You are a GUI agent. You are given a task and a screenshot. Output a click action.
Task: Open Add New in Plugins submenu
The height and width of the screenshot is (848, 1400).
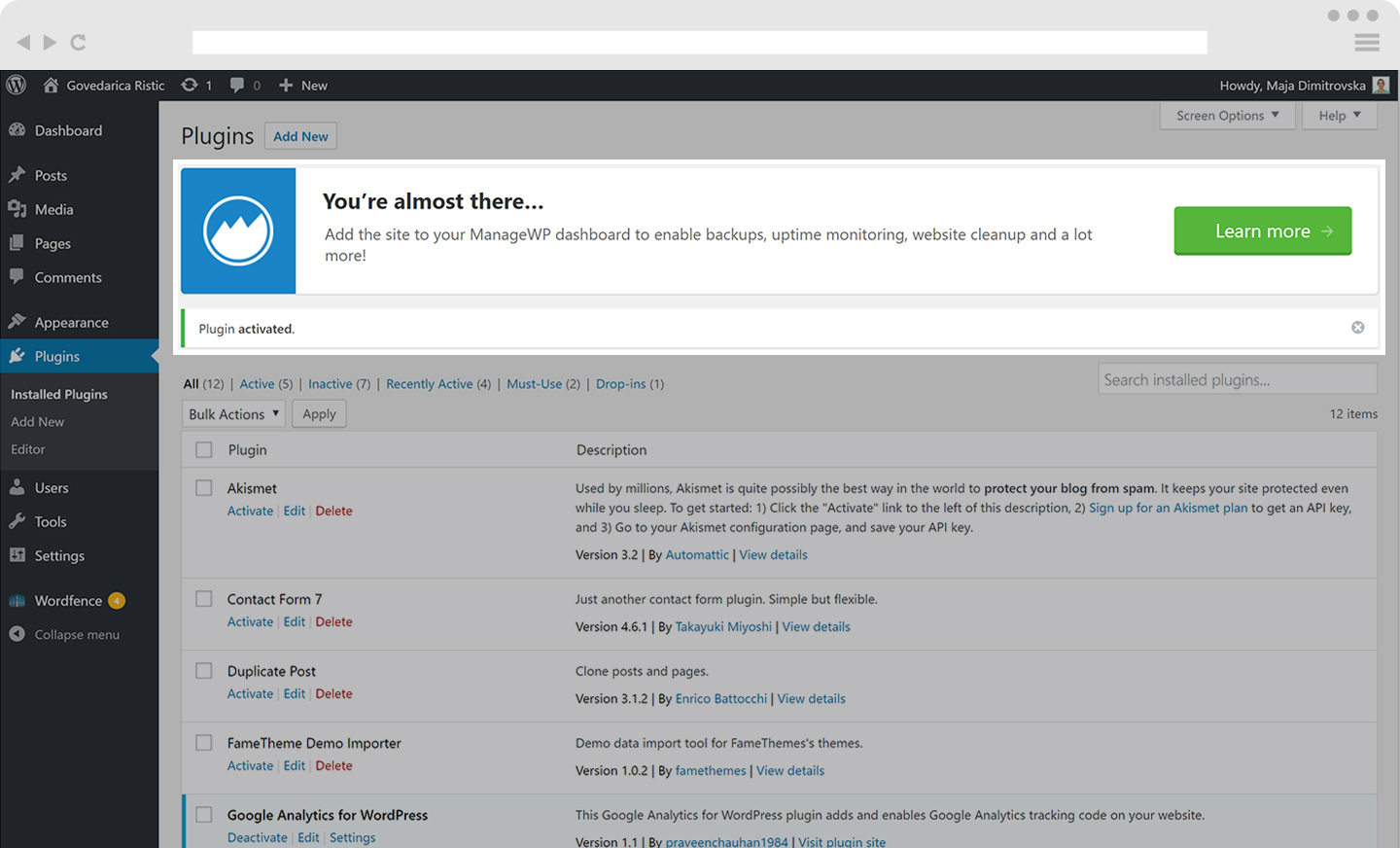(x=38, y=421)
